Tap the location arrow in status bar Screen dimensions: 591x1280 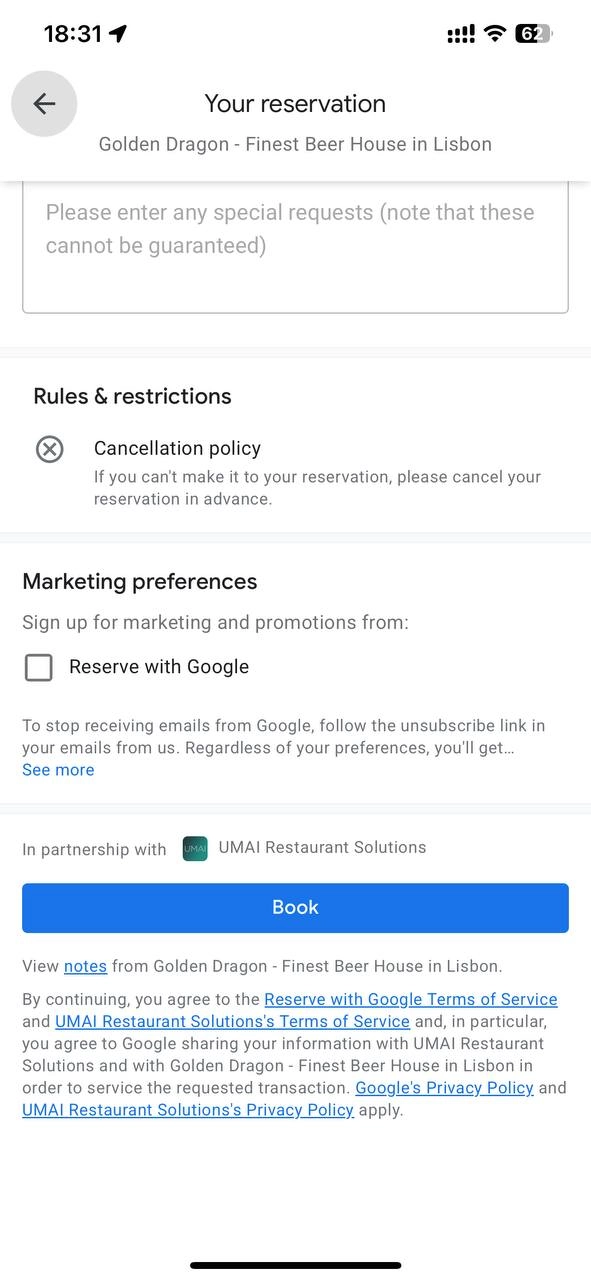click(x=118, y=34)
